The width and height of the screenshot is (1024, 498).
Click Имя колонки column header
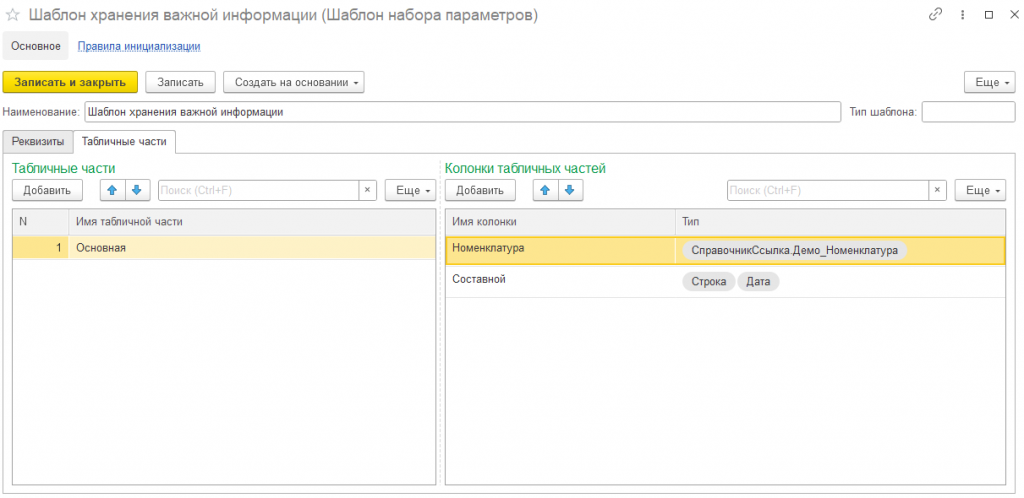(560, 222)
